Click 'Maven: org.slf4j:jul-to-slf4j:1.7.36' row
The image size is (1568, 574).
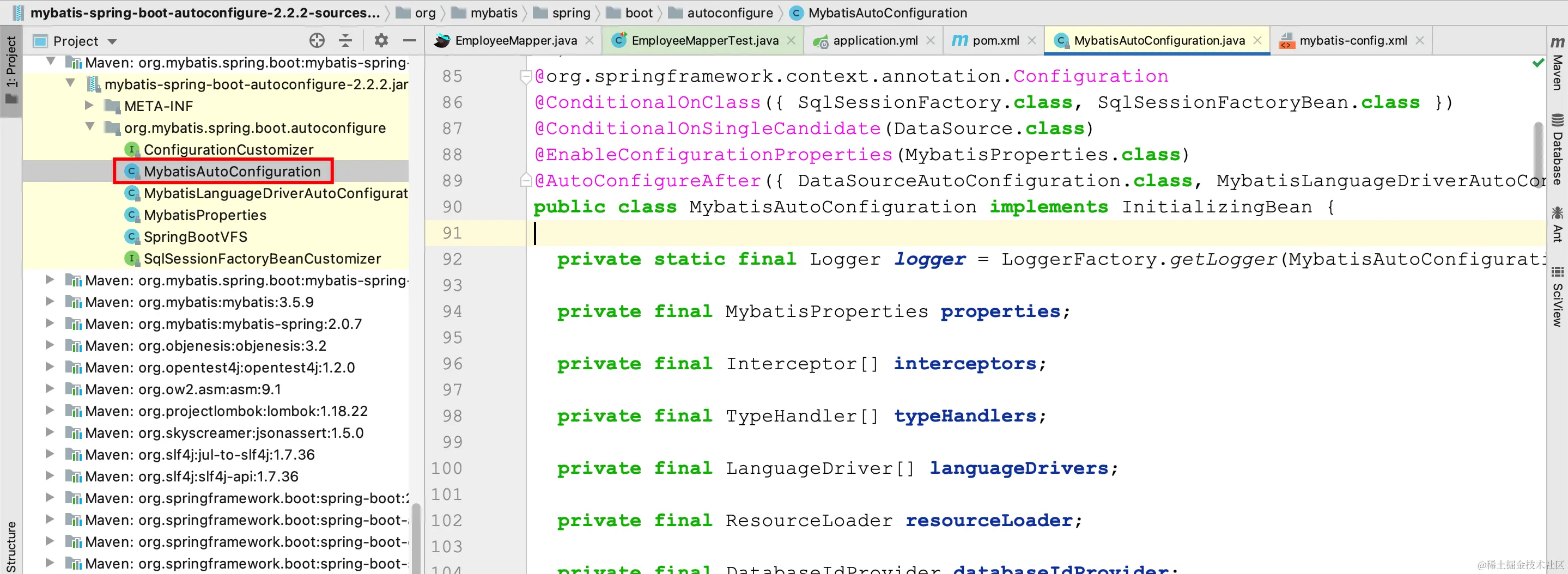(216, 455)
